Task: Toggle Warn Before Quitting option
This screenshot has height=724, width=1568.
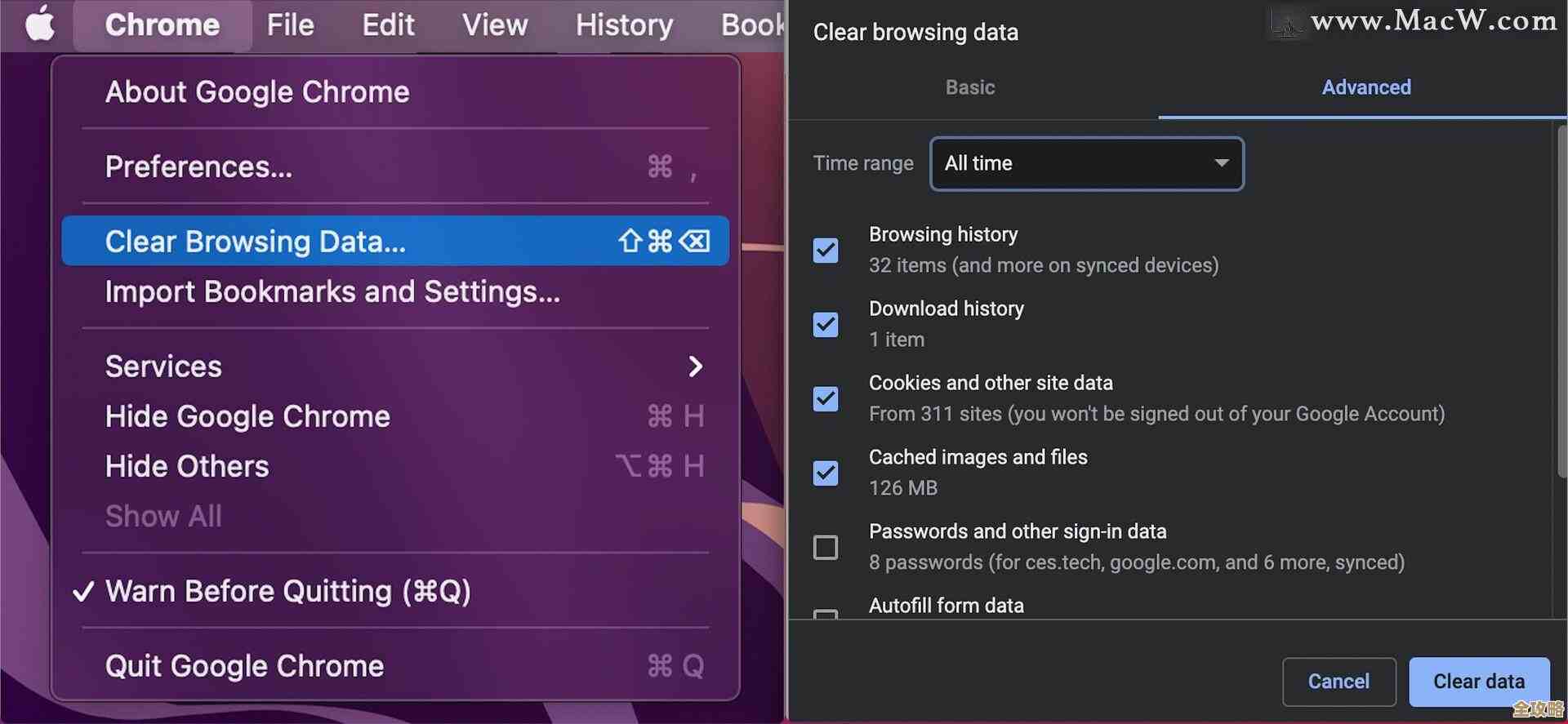Action: (x=287, y=591)
